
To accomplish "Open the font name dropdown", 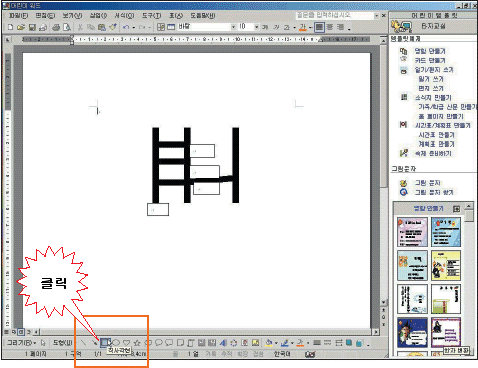I will tap(233, 27).
